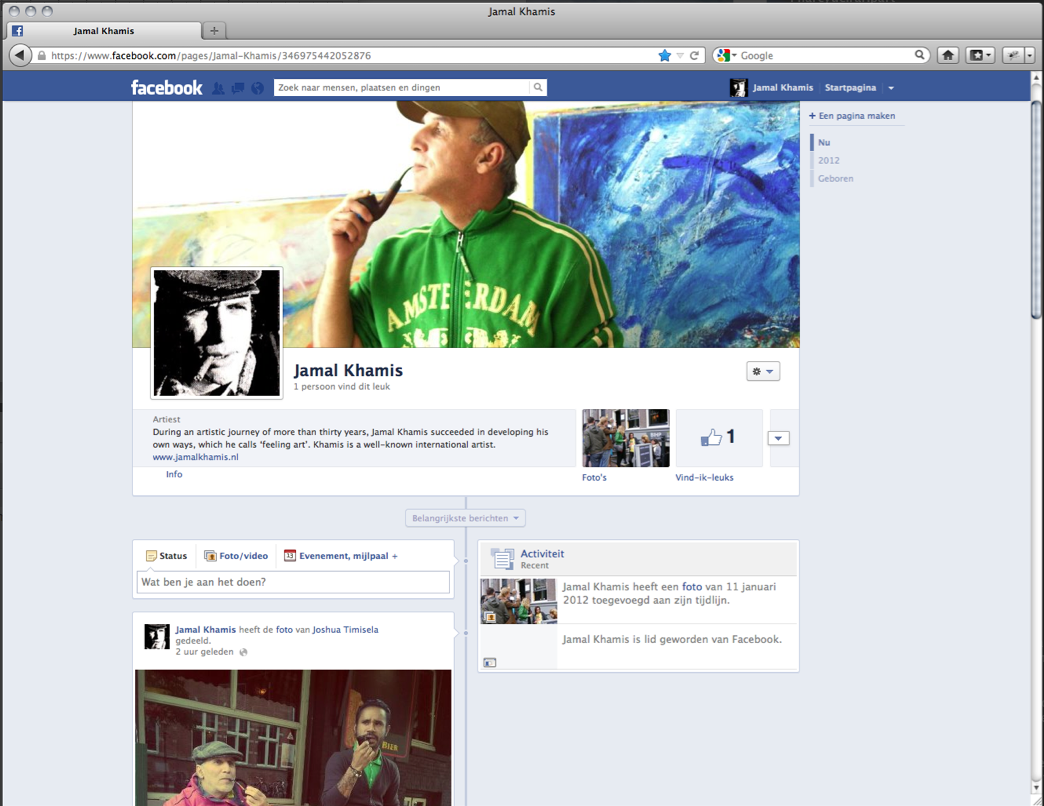Select the Status composer tab
This screenshot has width=1044, height=806.
tap(166, 556)
